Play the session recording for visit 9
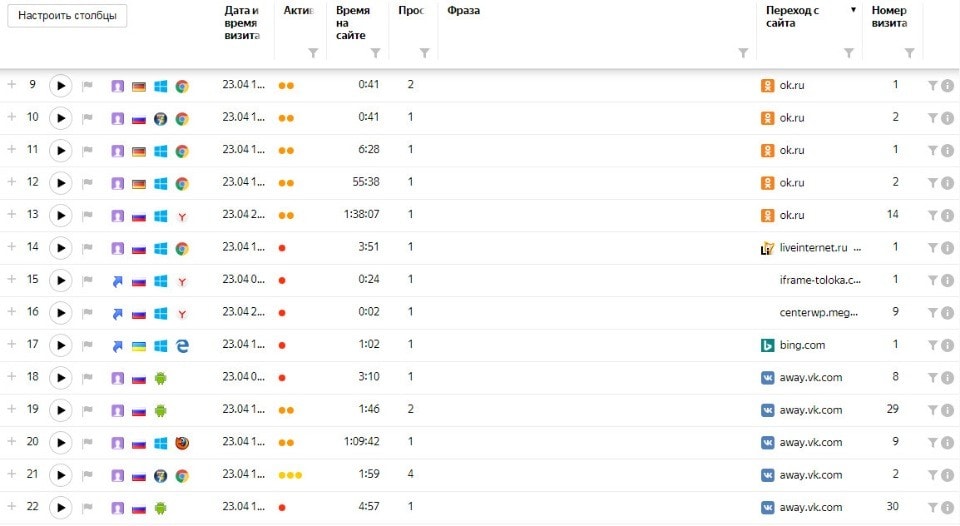 point(61,86)
